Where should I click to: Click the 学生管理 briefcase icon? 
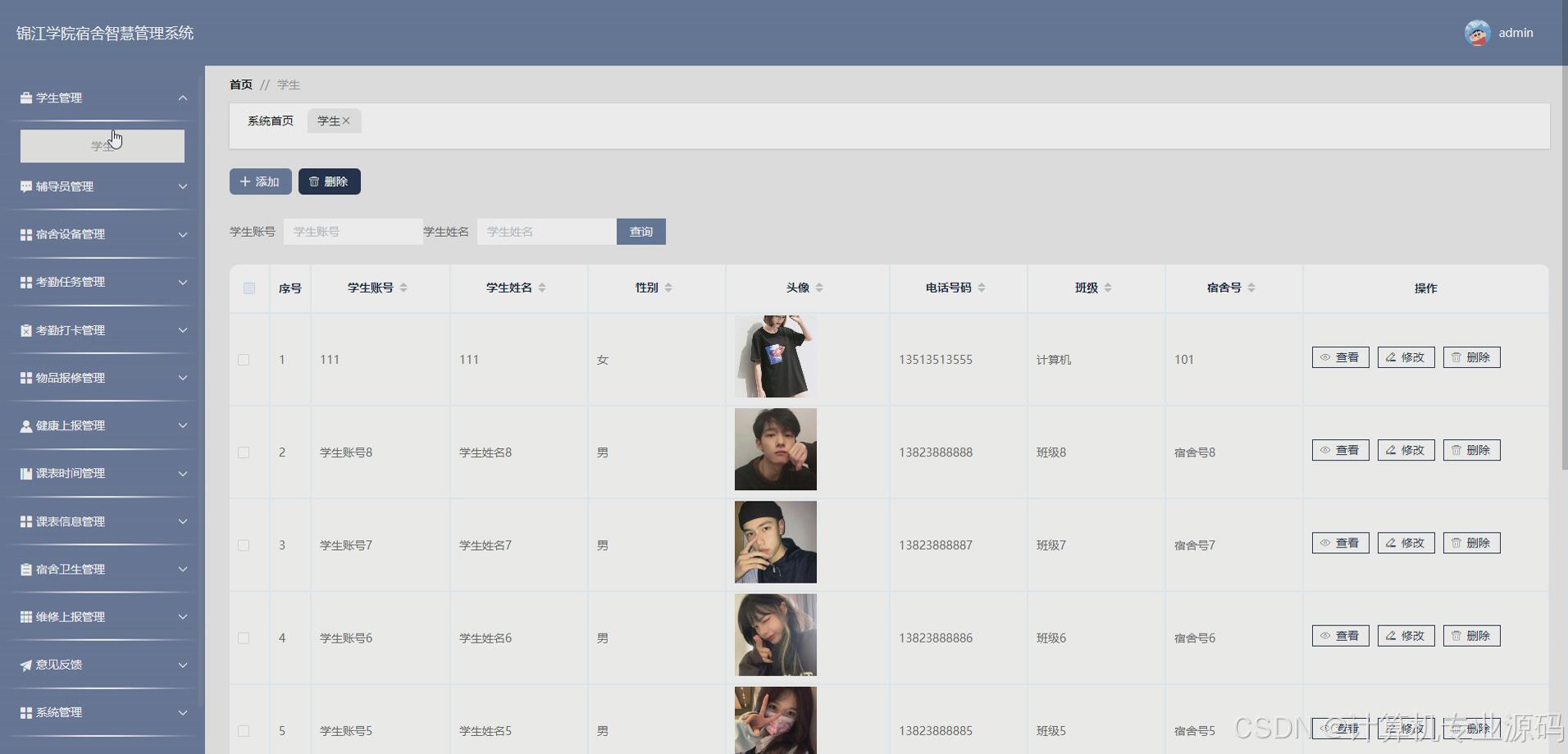click(26, 98)
